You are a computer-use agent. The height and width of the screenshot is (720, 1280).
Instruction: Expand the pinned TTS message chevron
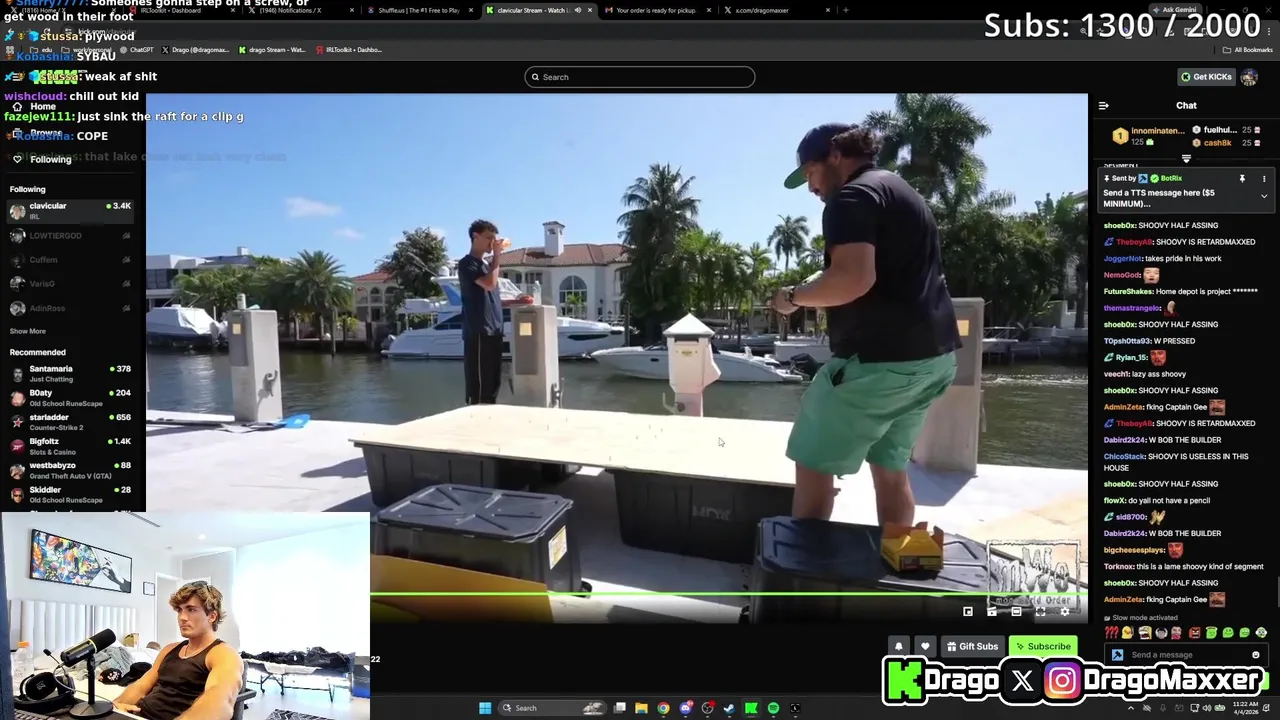point(1264,197)
